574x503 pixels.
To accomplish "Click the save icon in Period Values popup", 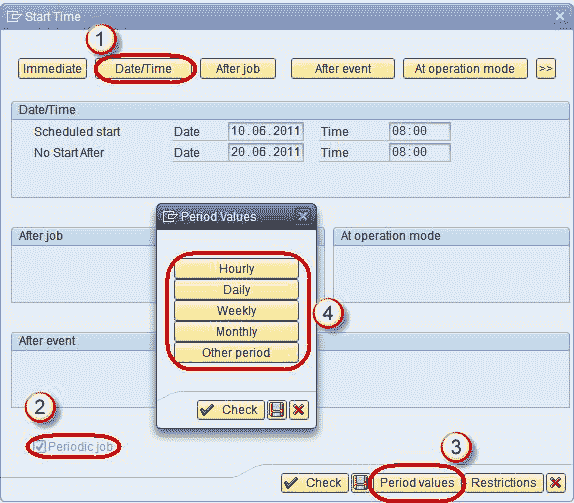I will [276, 410].
